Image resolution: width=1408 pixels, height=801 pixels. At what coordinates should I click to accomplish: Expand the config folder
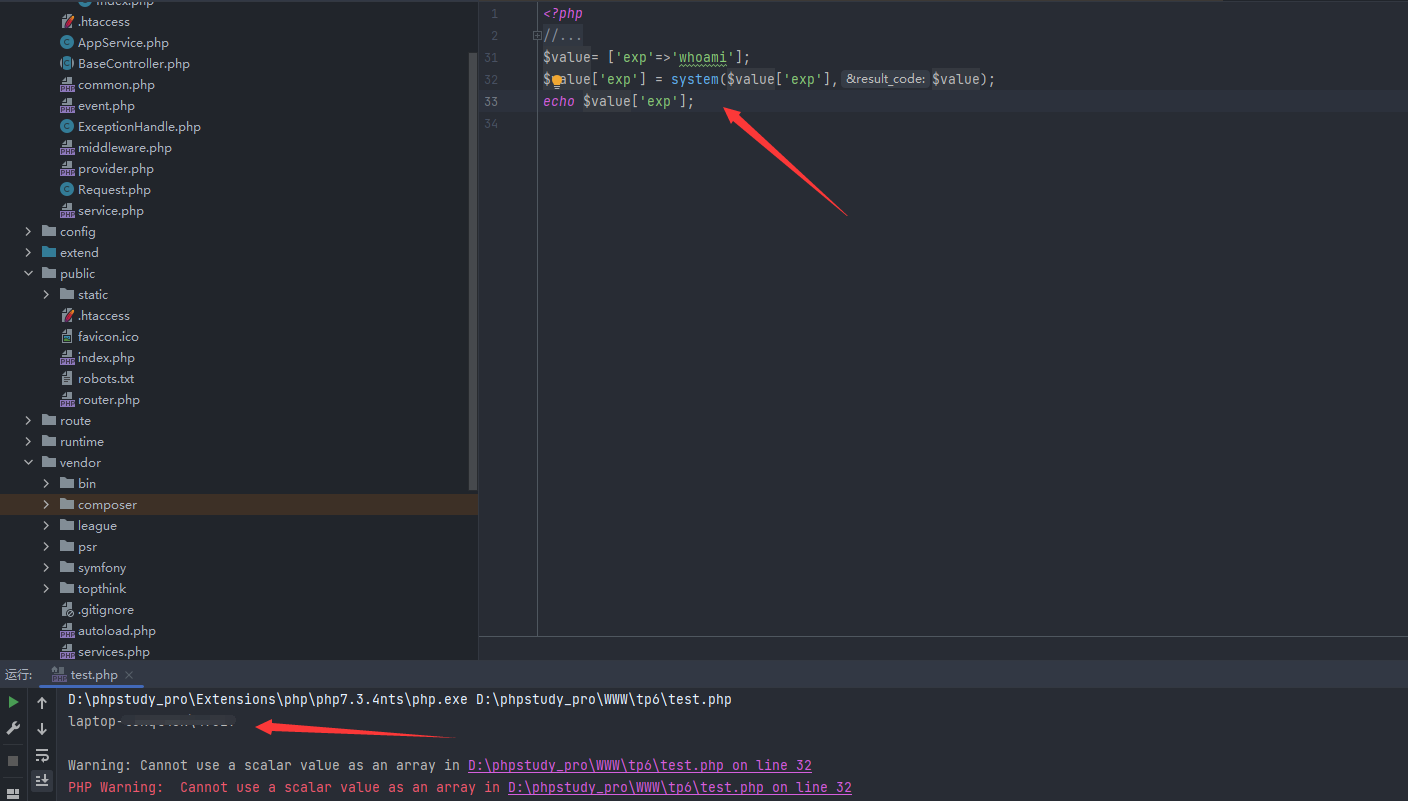point(28,232)
